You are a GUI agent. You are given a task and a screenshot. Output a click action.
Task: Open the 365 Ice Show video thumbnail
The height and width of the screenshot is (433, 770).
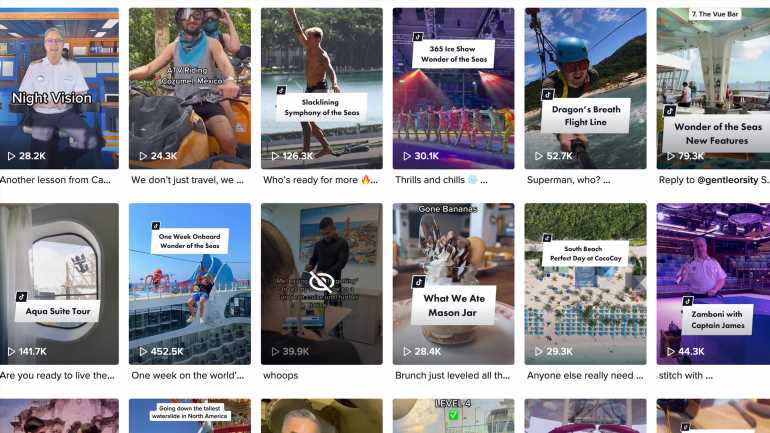[453, 88]
